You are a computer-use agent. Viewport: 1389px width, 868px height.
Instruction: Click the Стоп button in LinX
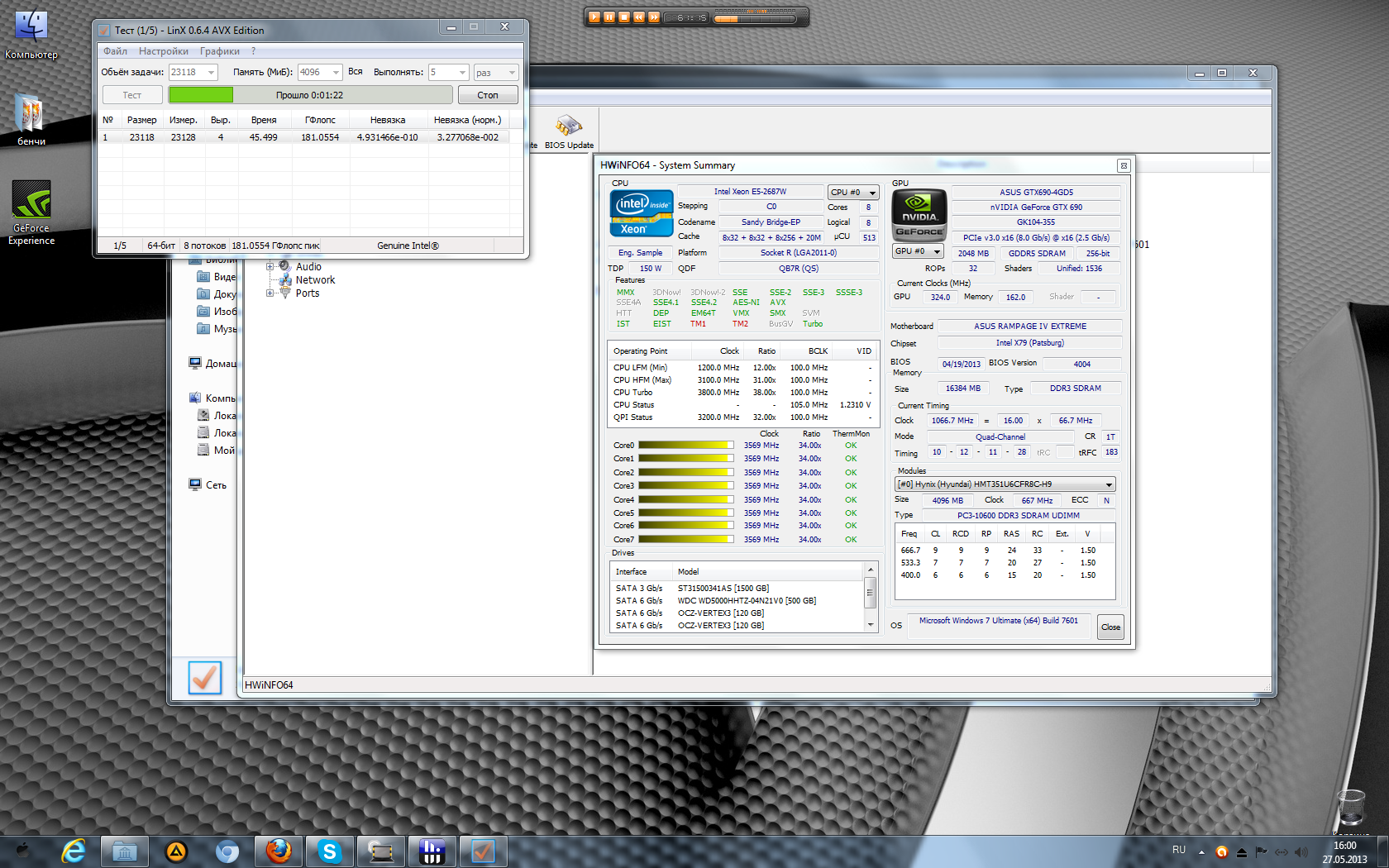(x=488, y=95)
